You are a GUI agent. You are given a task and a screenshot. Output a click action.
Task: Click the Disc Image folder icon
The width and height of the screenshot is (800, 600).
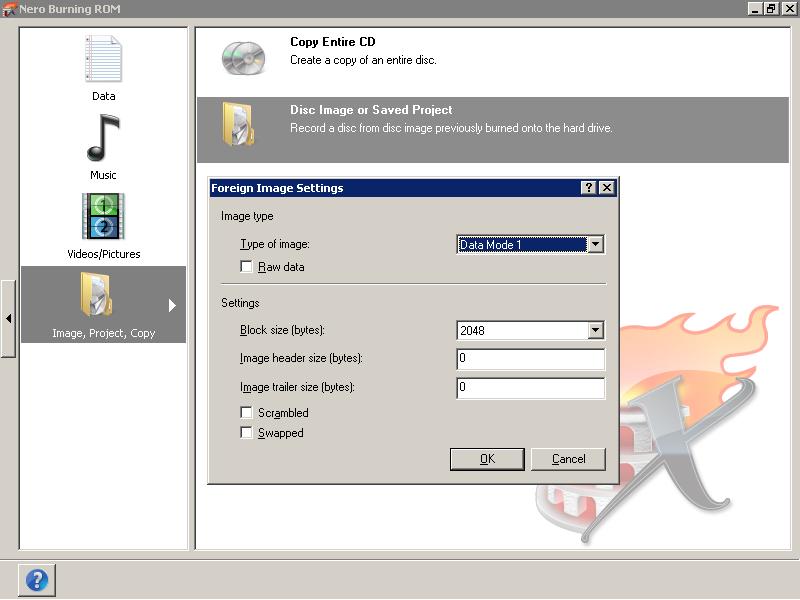(x=238, y=124)
